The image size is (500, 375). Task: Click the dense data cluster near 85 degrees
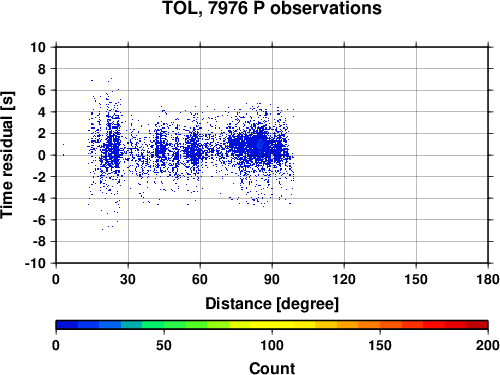click(x=260, y=145)
